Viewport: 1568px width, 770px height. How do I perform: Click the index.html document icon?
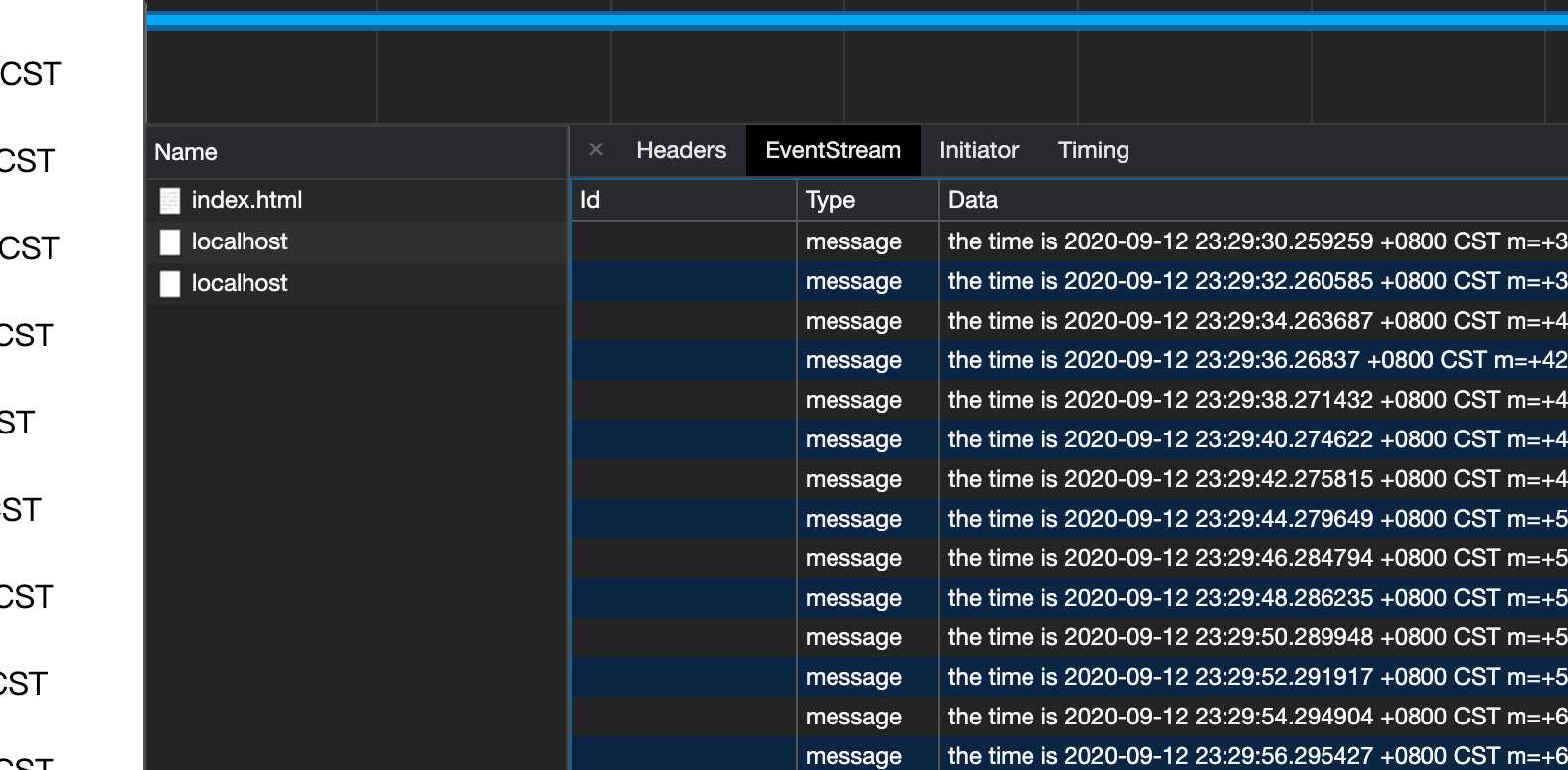[x=170, y=201]
